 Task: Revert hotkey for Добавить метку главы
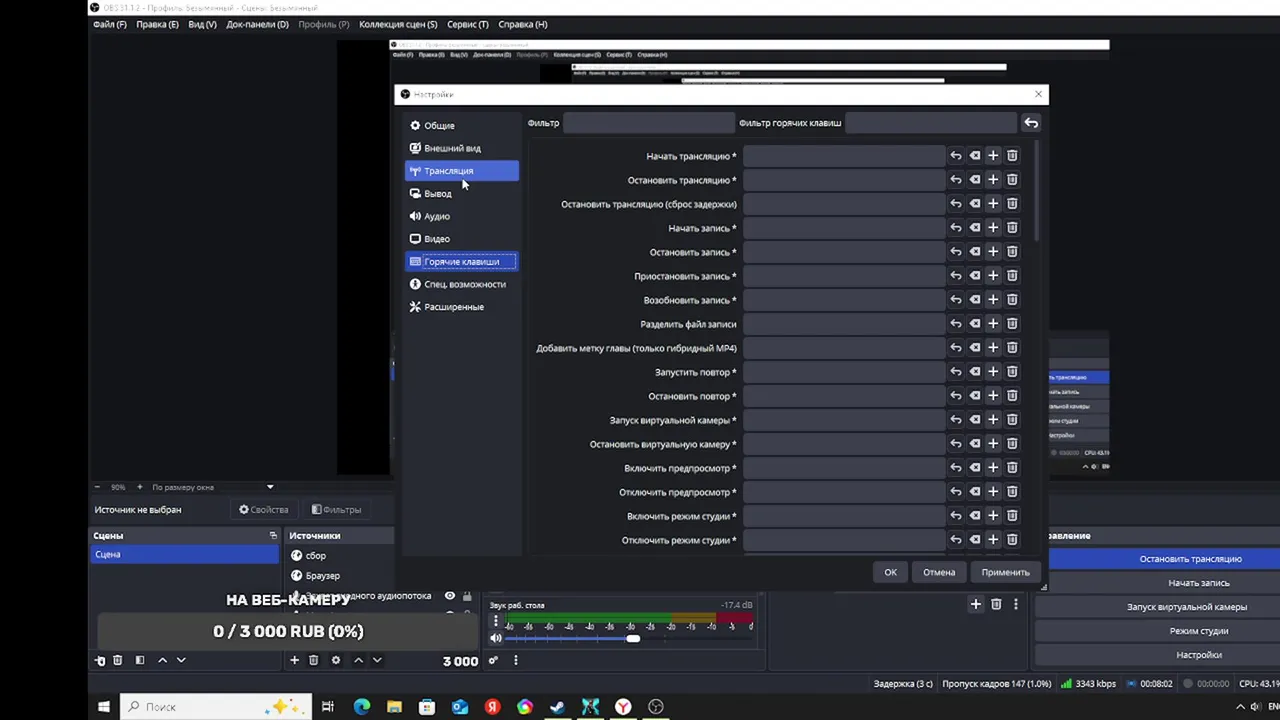click(x=956, y=348)
